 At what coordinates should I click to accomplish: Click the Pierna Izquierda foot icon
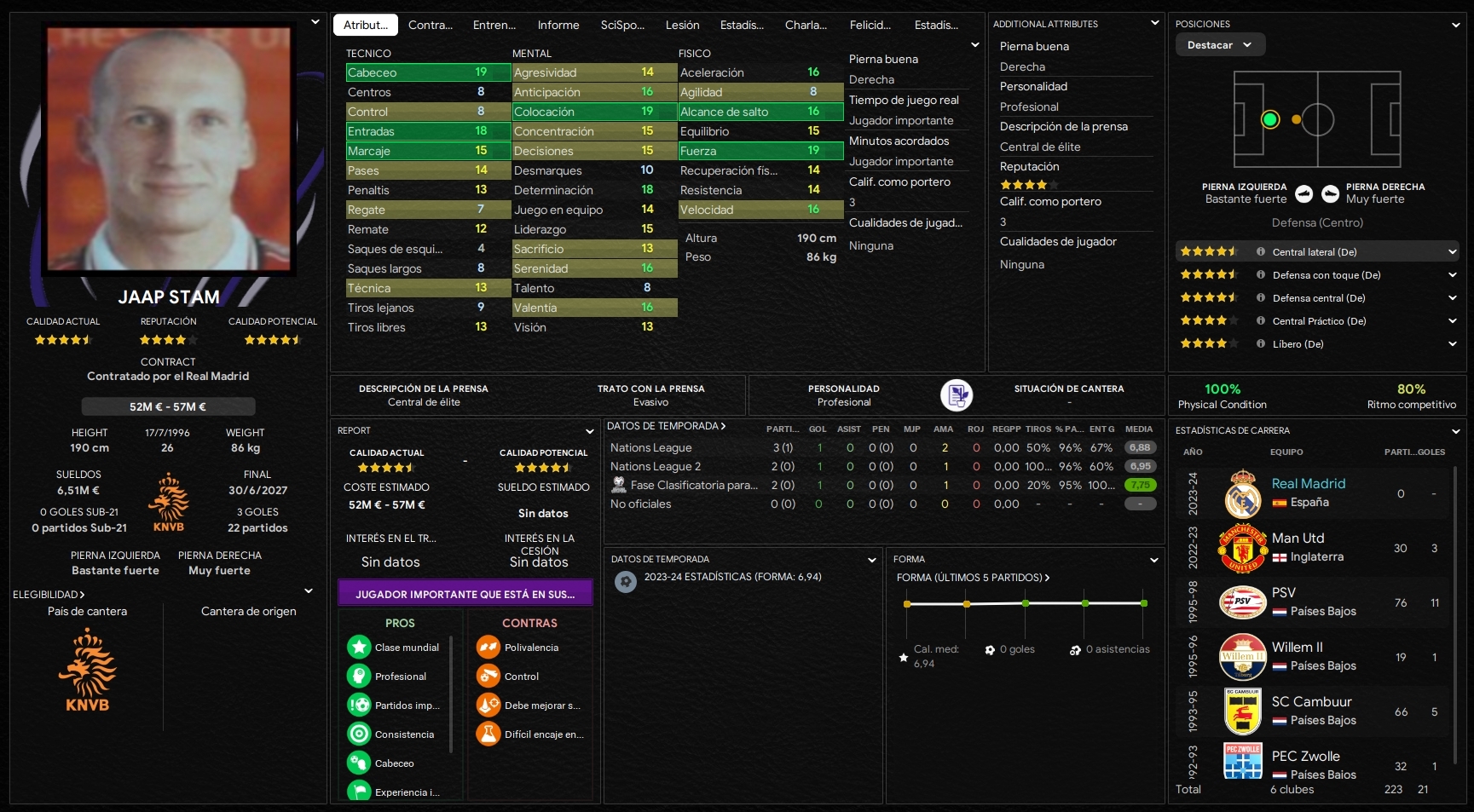point(1303,194)
